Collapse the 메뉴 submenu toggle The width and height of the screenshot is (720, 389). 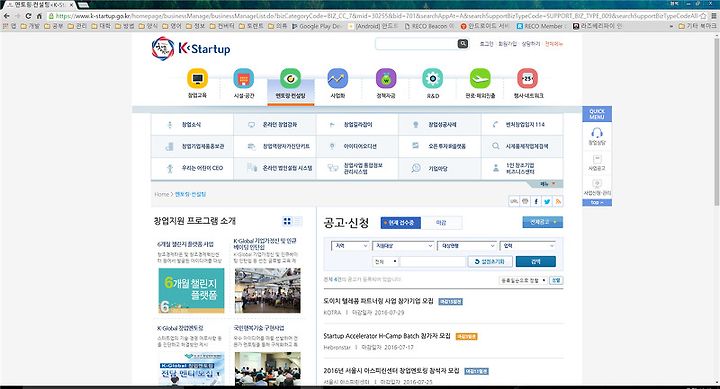(x=547, y=184)
